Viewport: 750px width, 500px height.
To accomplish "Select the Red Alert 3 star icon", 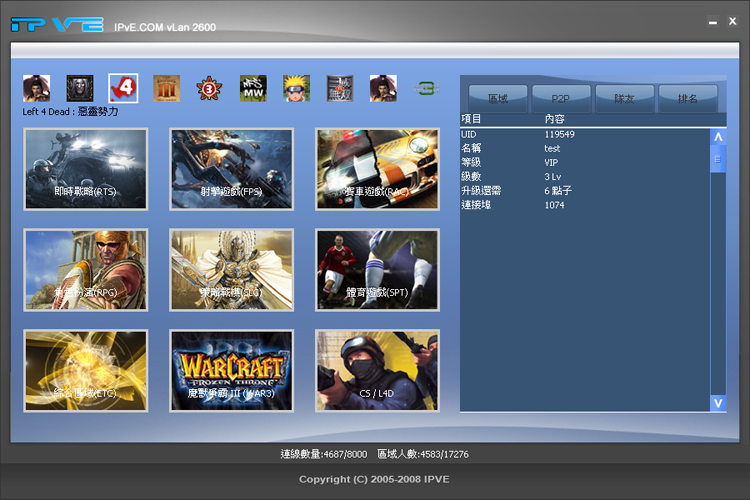I will point(209,88).
